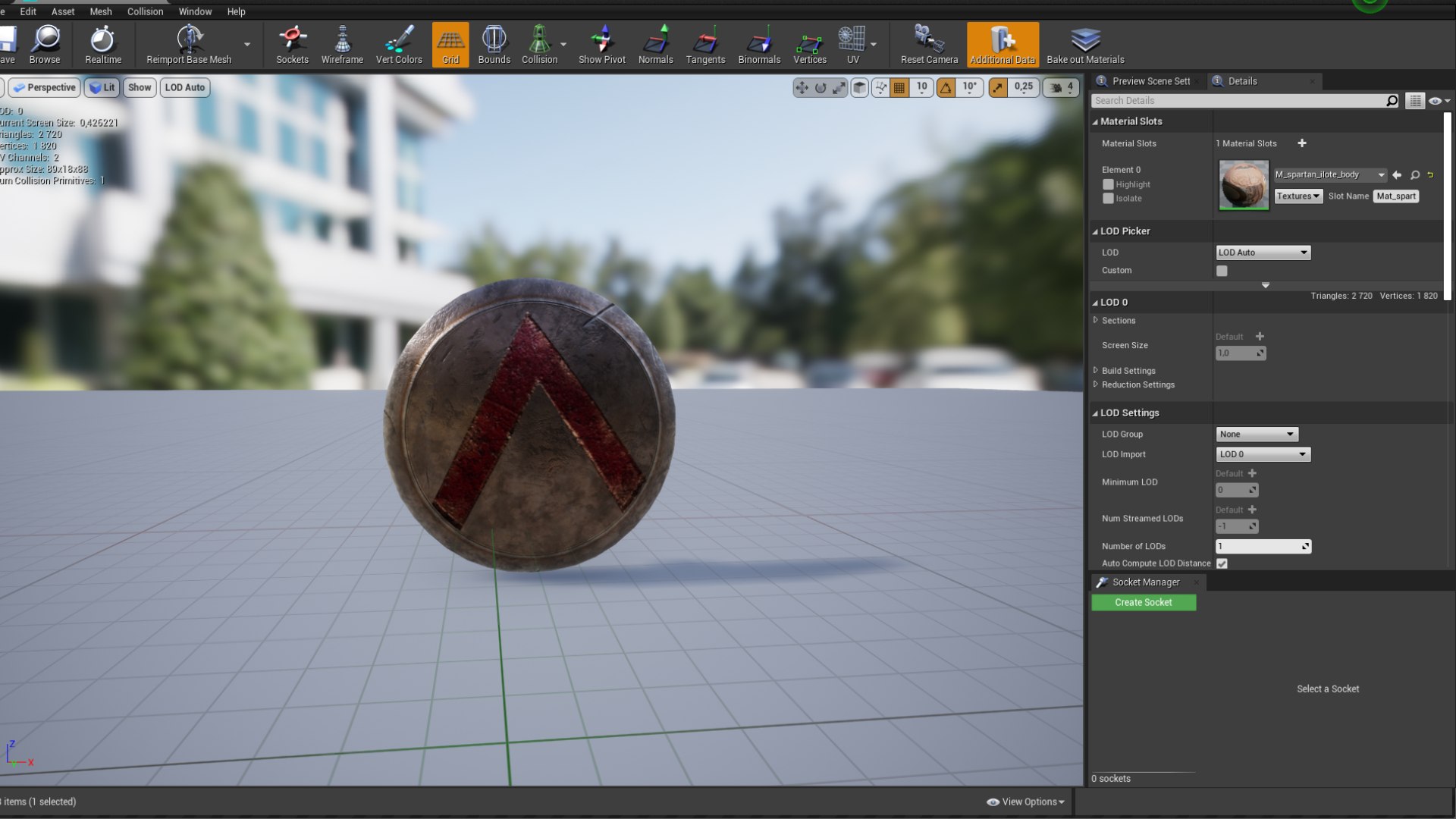
Task: Enable Wireframe view mode
Action: [342, 44]
